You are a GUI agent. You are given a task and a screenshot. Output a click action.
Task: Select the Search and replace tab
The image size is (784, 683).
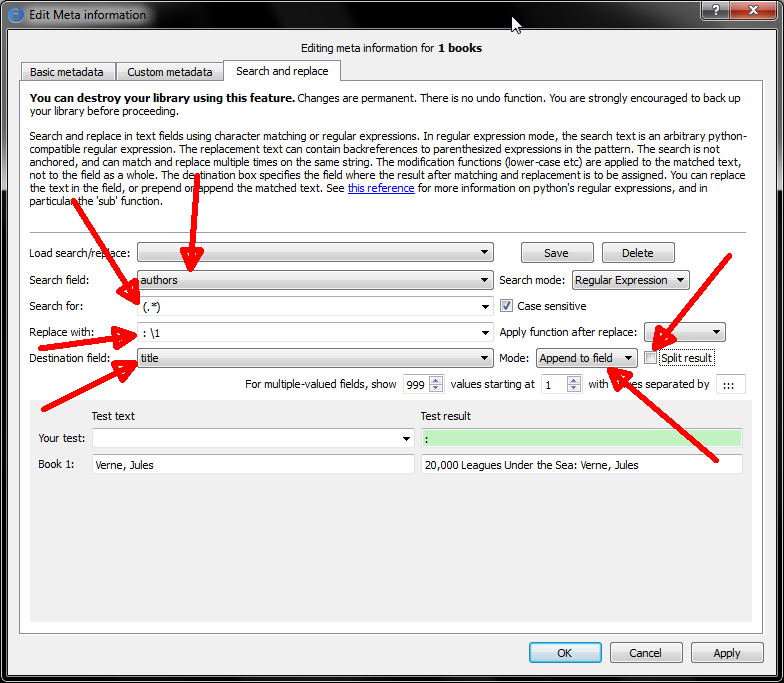pos(282,71)
